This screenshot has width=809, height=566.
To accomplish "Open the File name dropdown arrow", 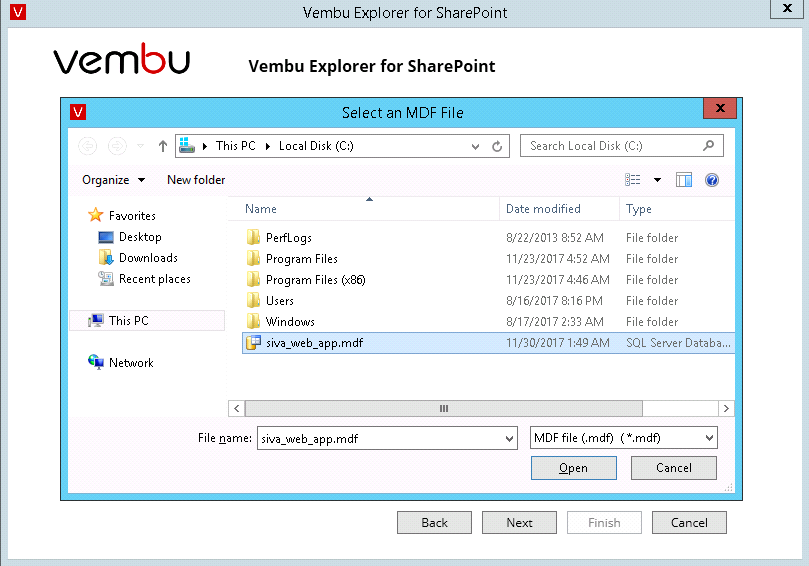I will point(509,439).
